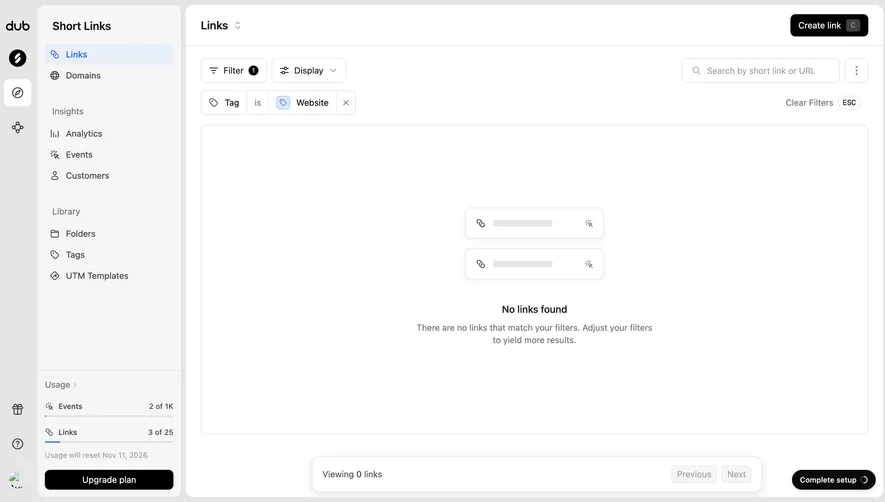This screenshot has width=885, height=502.
Task: Open the user profile avatar at the bottom of the rail
Action: coord(16,479)
